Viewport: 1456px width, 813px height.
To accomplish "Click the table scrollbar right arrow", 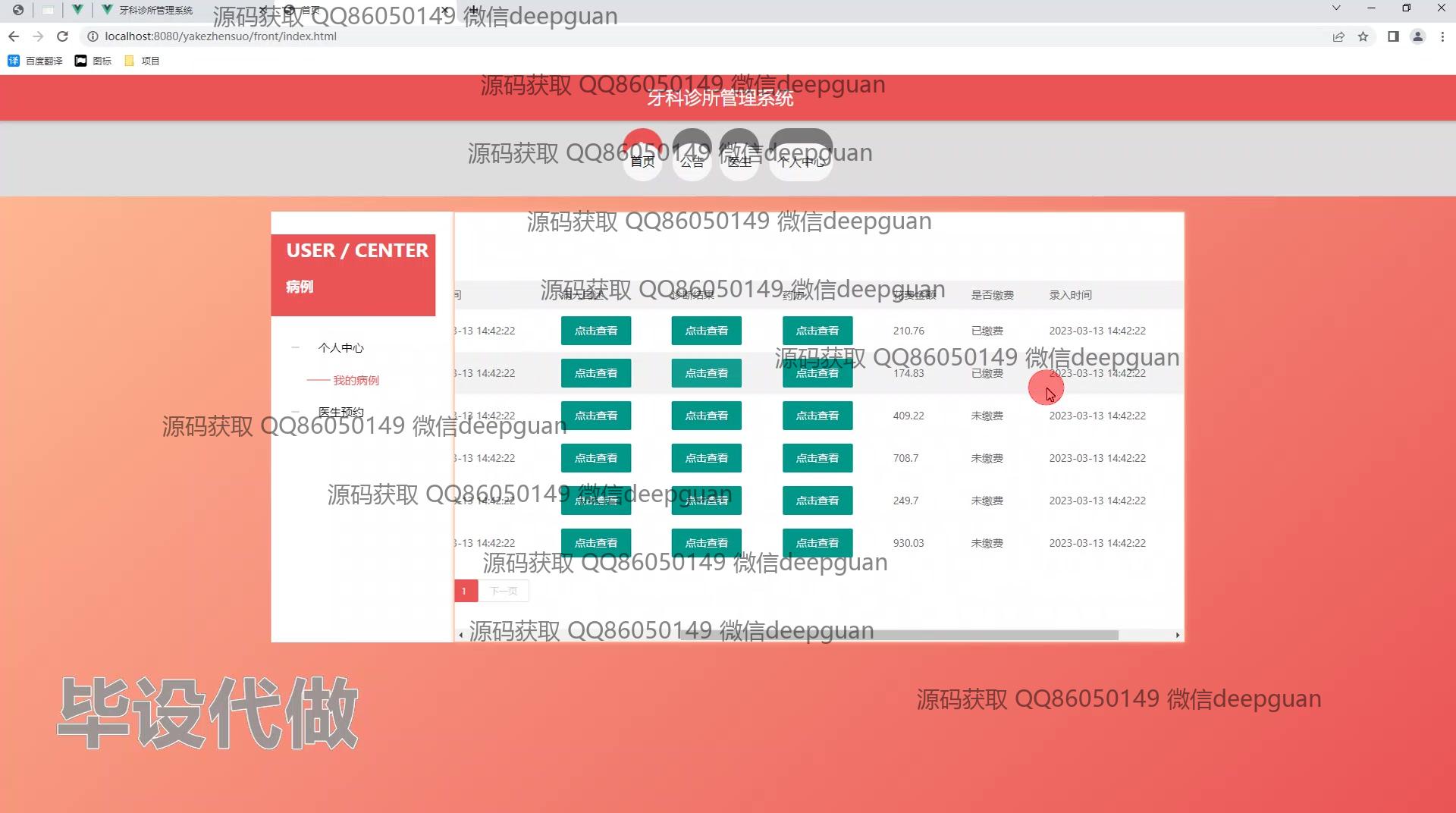I will 1177,635.
